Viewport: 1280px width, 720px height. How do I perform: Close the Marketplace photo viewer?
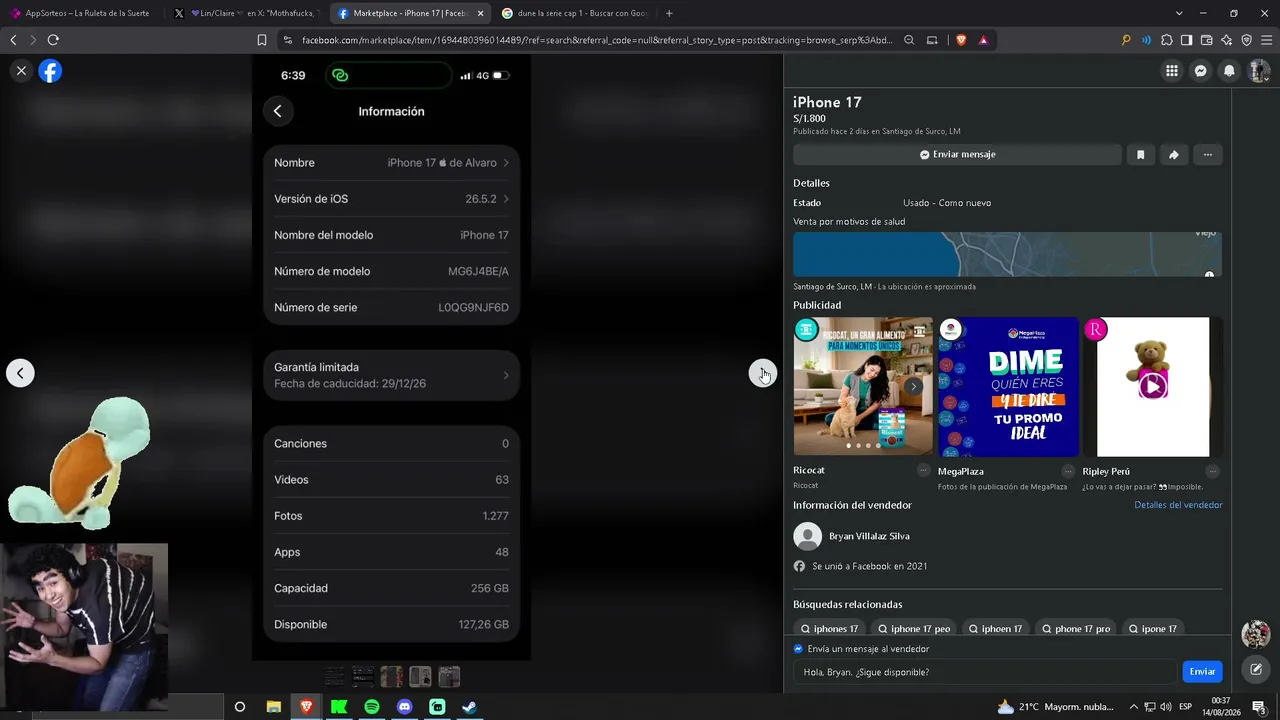point(21,71)
